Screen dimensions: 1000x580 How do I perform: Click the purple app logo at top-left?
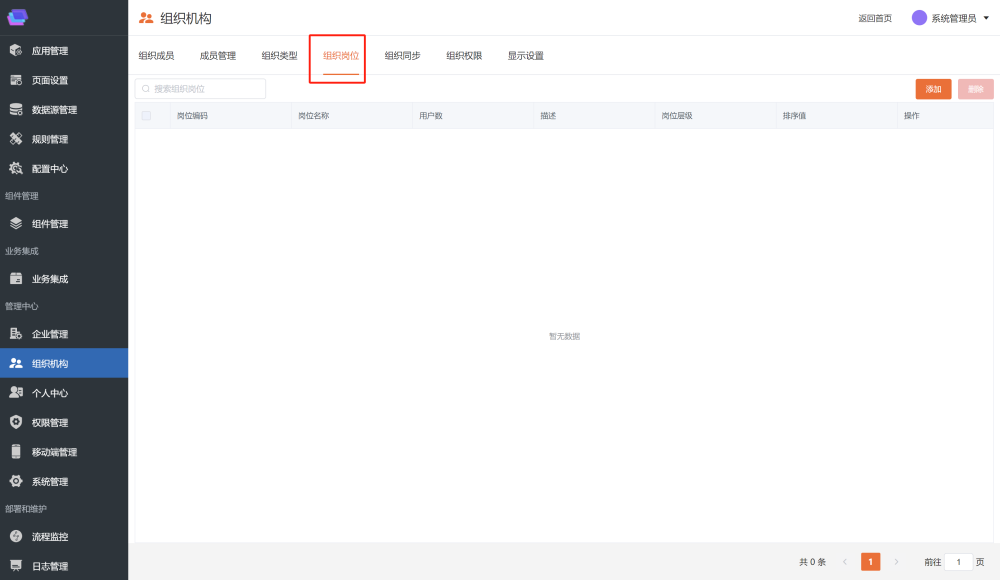coord(18,17)
